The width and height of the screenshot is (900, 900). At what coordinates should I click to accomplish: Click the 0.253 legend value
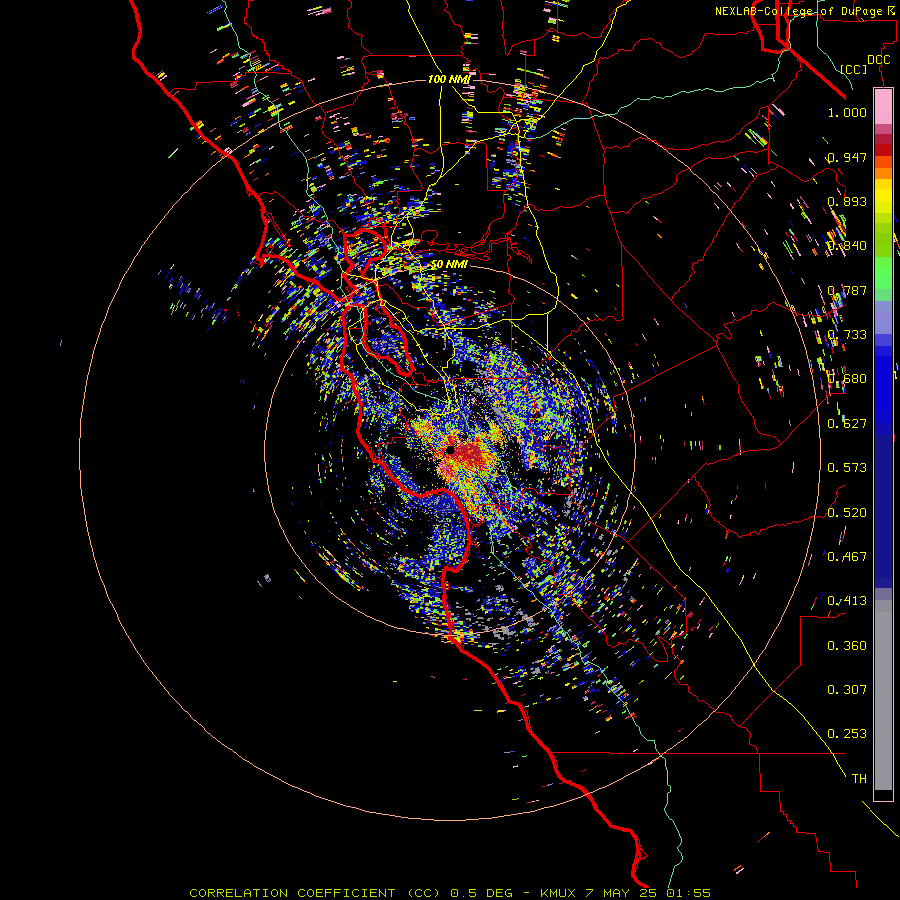point(847,734)
